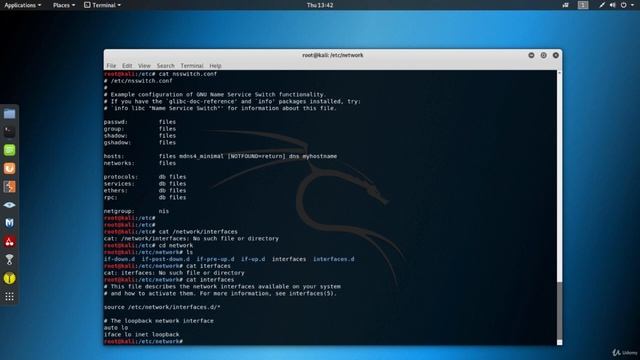Click the 'protocols:' db files line
The height and width of the screenshot is (360, 640).
145,177
